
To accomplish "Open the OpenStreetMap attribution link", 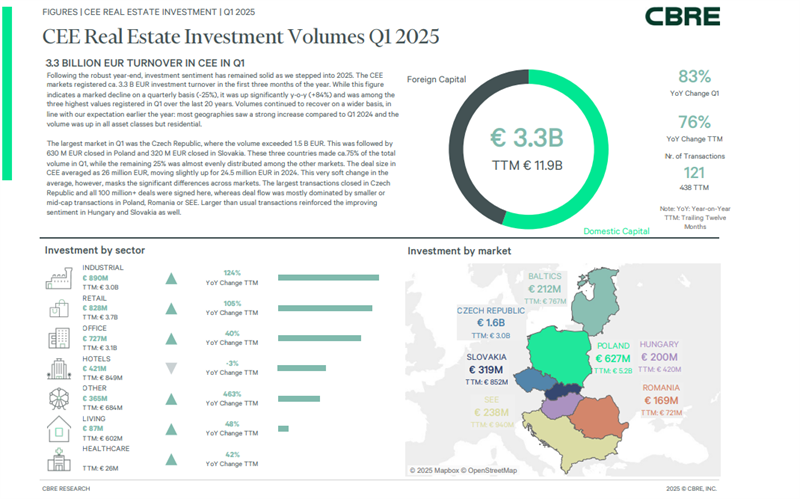I will [495, 470].
